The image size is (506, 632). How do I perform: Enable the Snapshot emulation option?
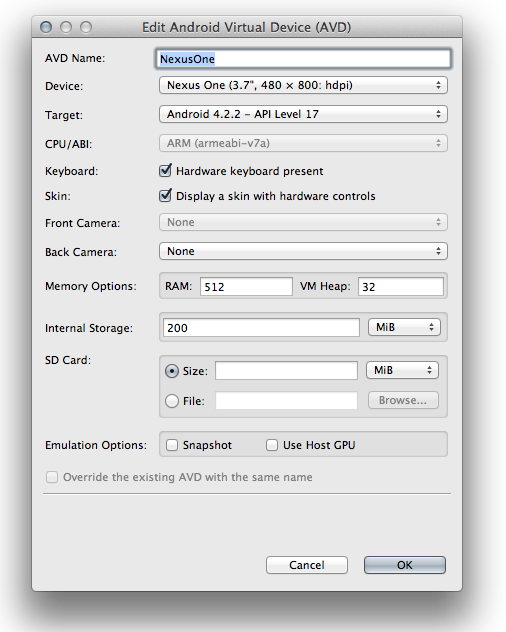click(172, 445)
